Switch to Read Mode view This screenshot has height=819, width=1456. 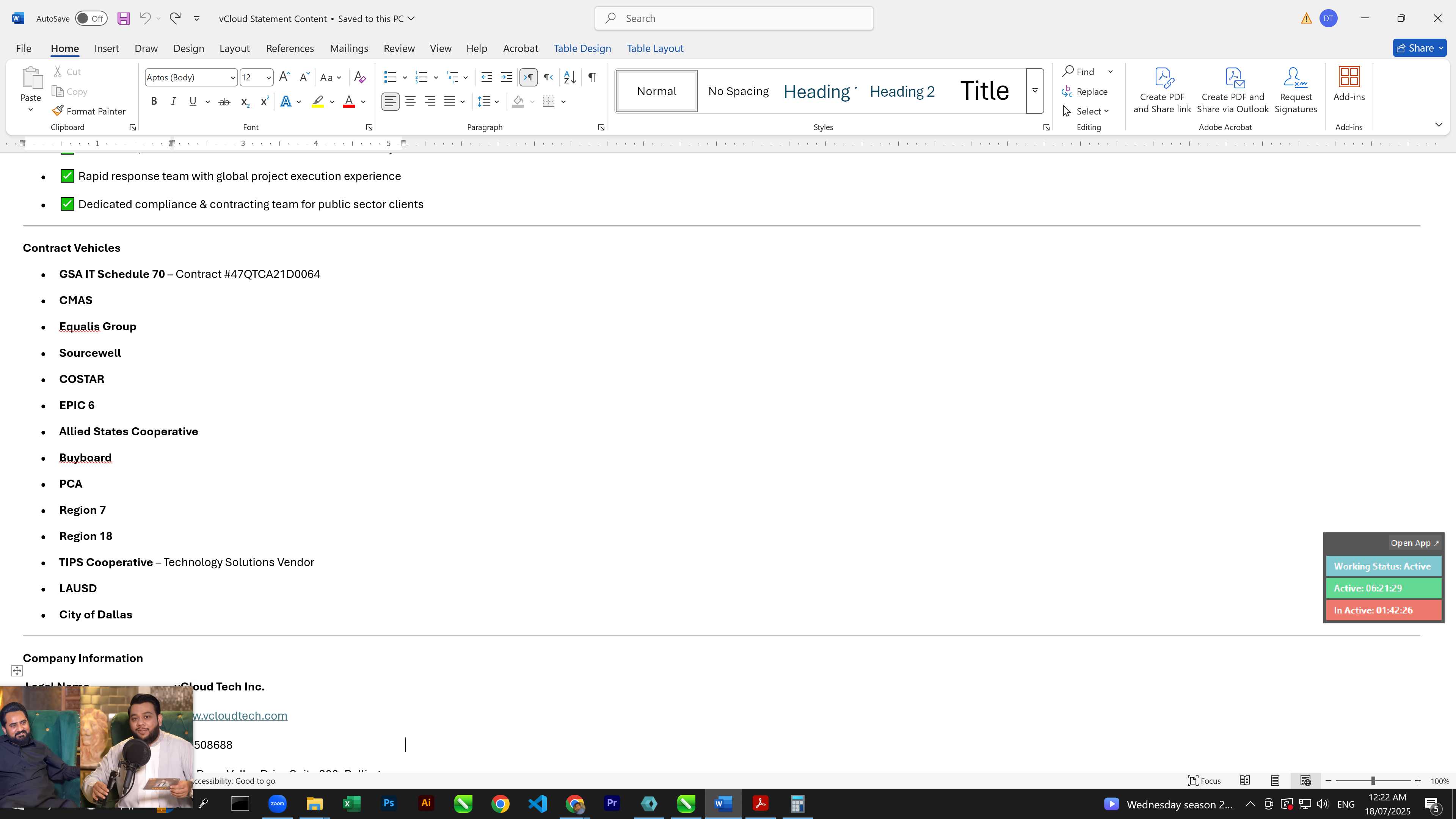click(1244, 781)
